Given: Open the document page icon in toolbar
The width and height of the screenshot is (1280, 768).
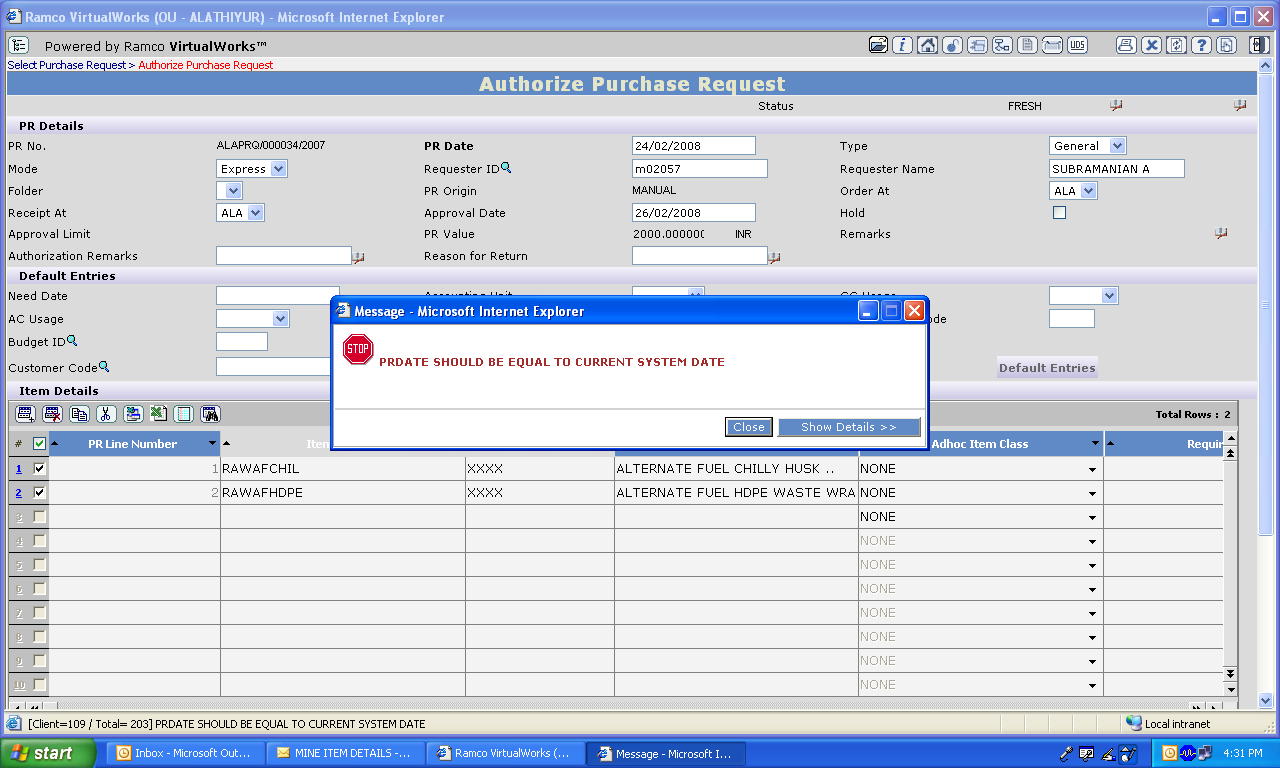Looking at the screenshot, I should [1027, 45].
